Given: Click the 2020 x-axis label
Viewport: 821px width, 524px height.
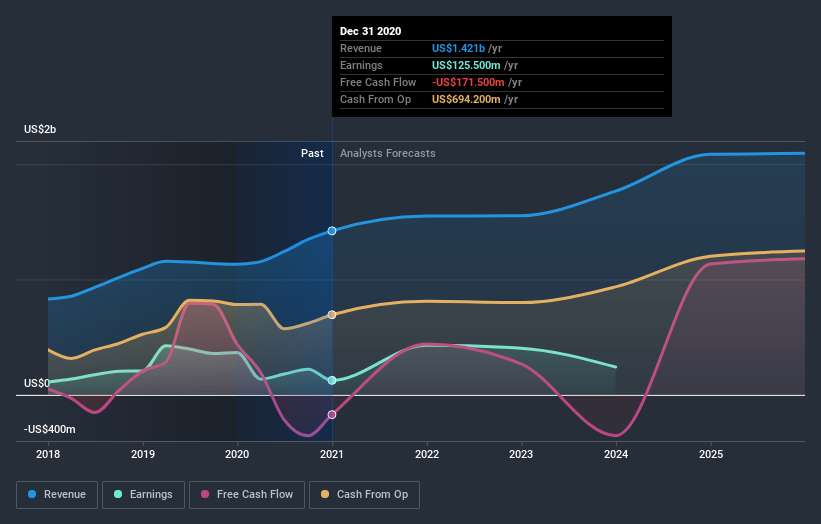Looking at the screenshot, I should point(237,454).
